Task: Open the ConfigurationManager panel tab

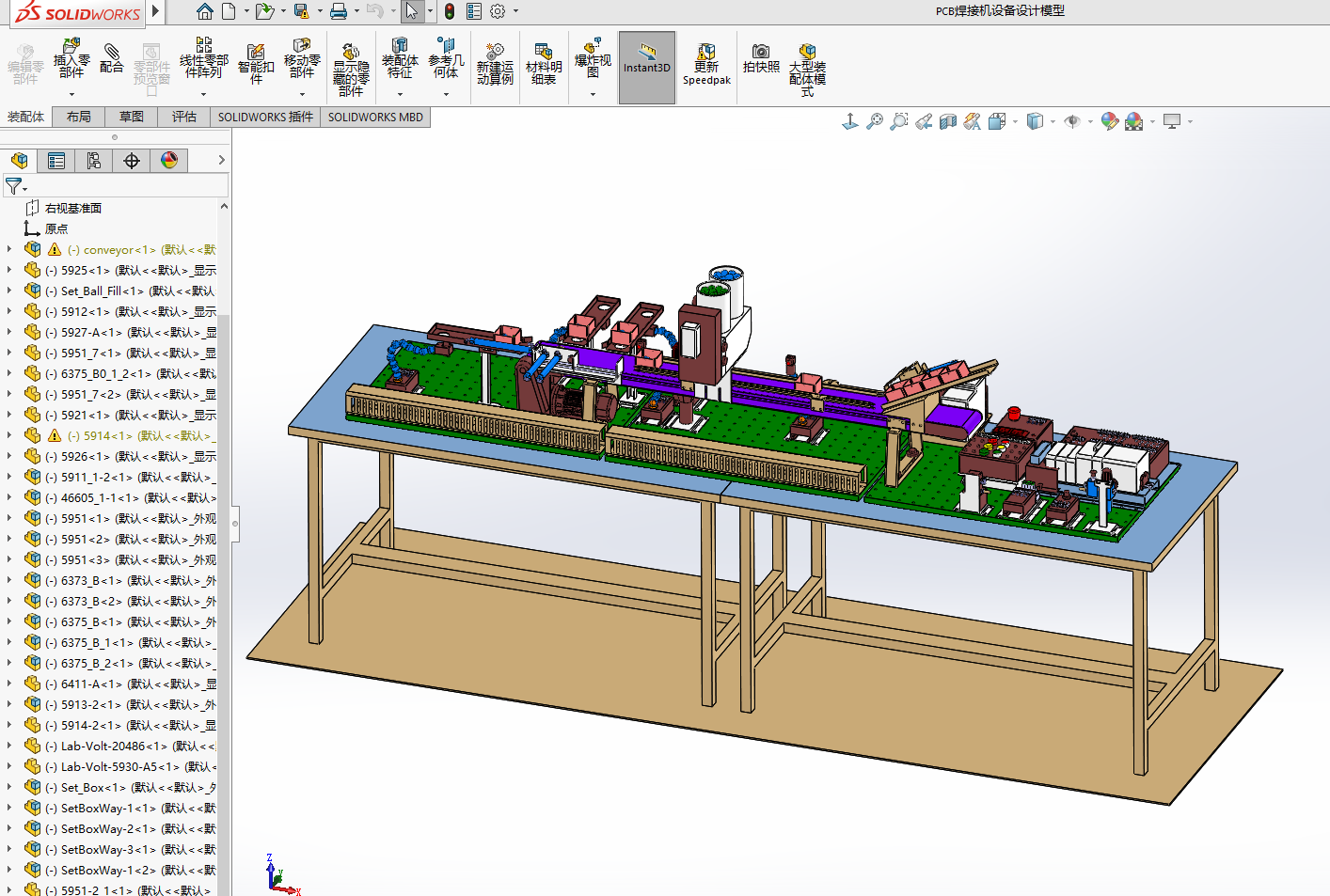Action: click(94, 161)
